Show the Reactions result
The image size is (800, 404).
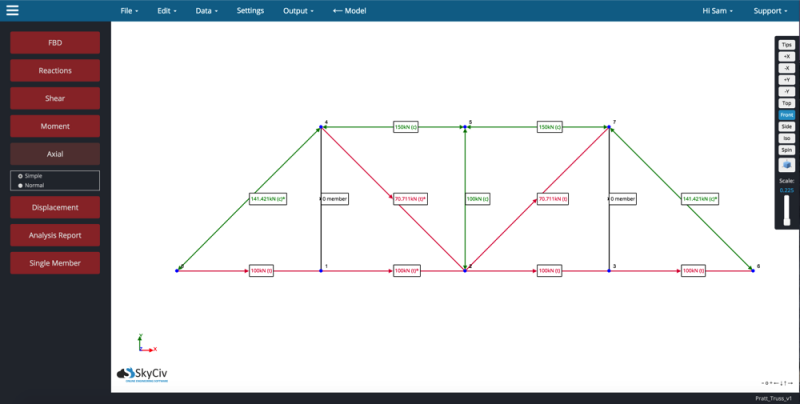click(x=55, y=70)
